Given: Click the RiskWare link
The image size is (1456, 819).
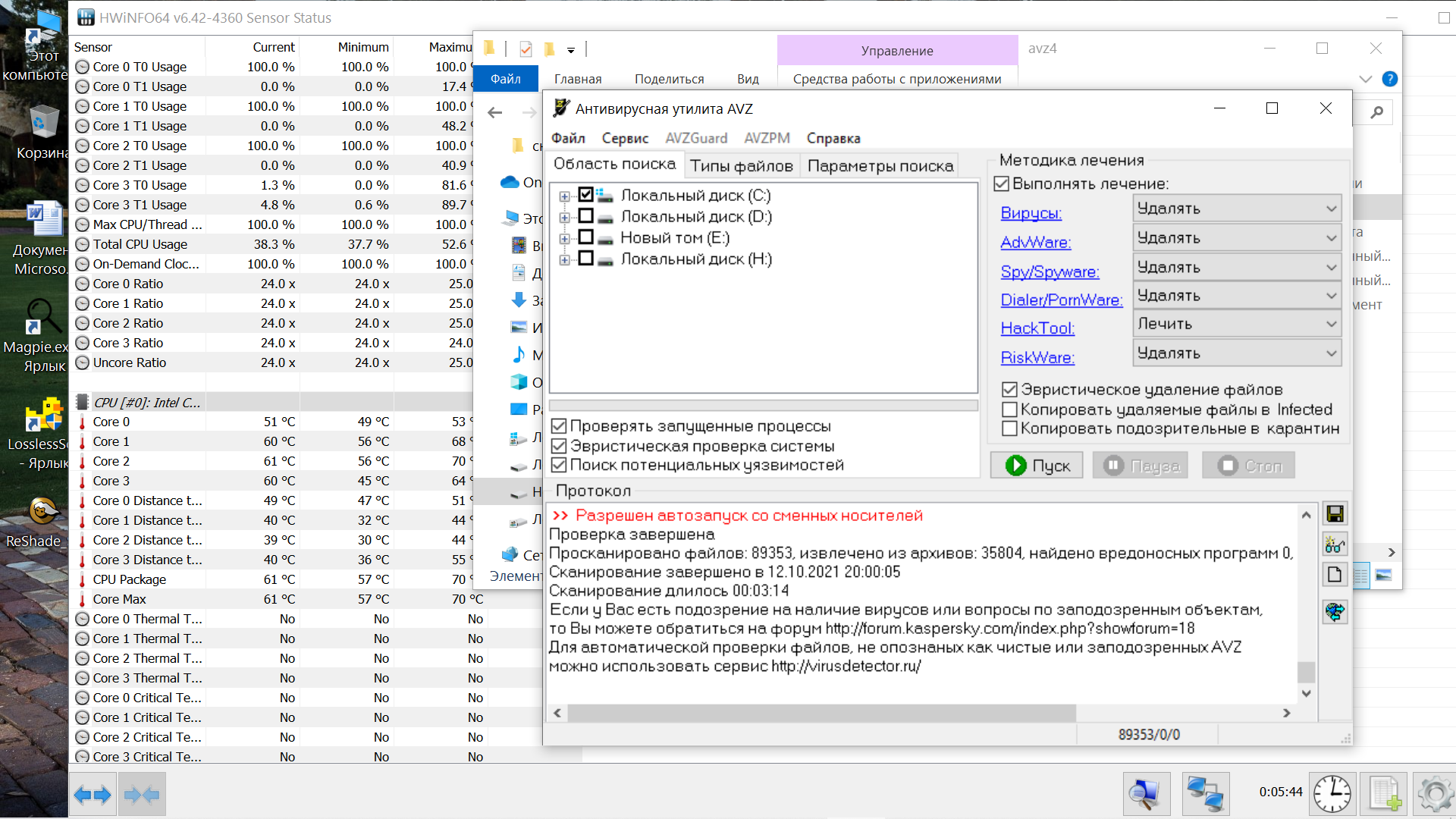Looking at the screenshot, I should coord(1037,357).
